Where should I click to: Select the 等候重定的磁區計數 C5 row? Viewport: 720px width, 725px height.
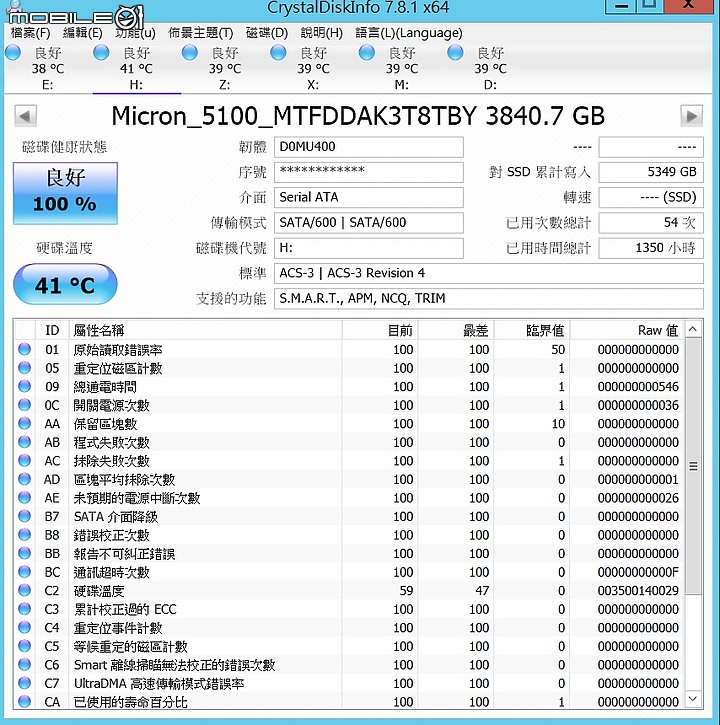tap(349, 646)
